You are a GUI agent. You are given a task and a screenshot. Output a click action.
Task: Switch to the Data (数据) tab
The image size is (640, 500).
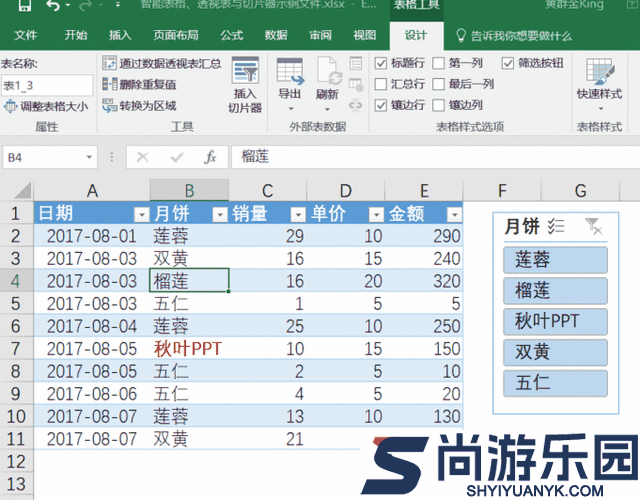point(276,36)
